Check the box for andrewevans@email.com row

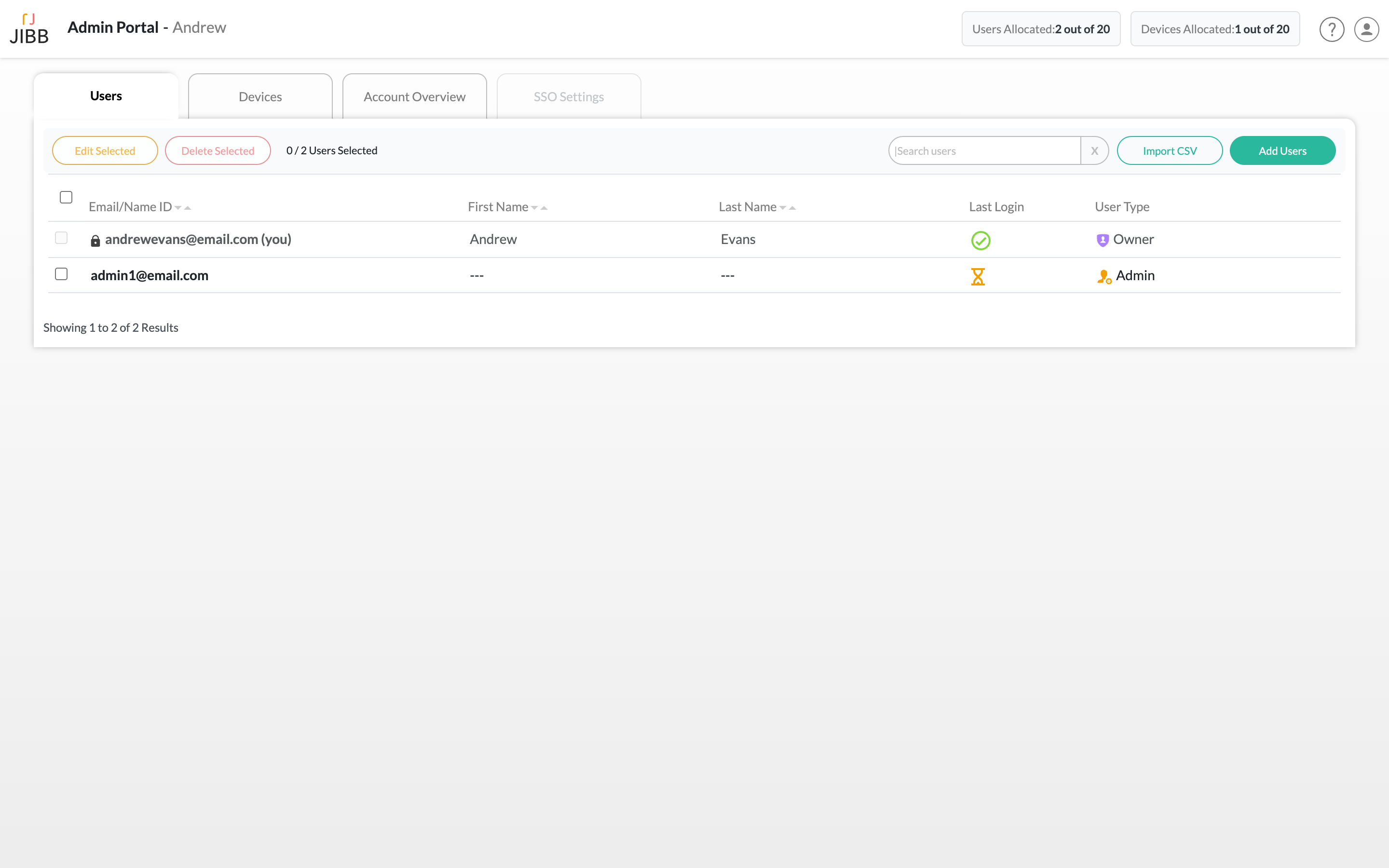pyautogui.click(x=61, y=238)
